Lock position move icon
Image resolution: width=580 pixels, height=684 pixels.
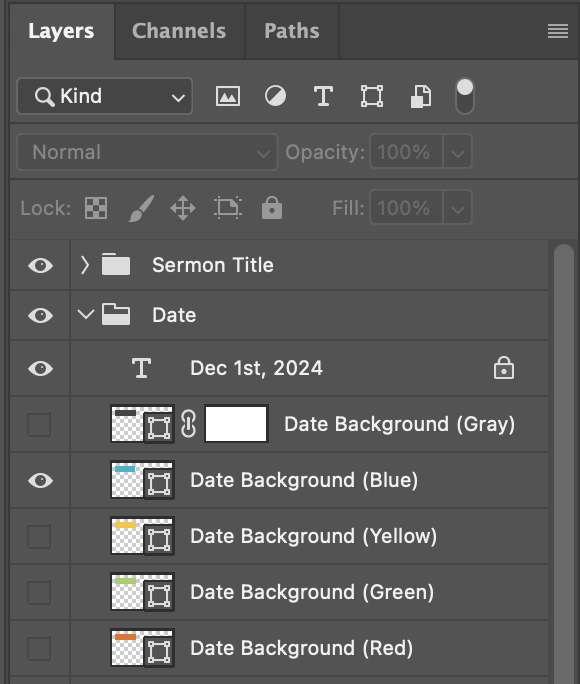pos(183,208)
